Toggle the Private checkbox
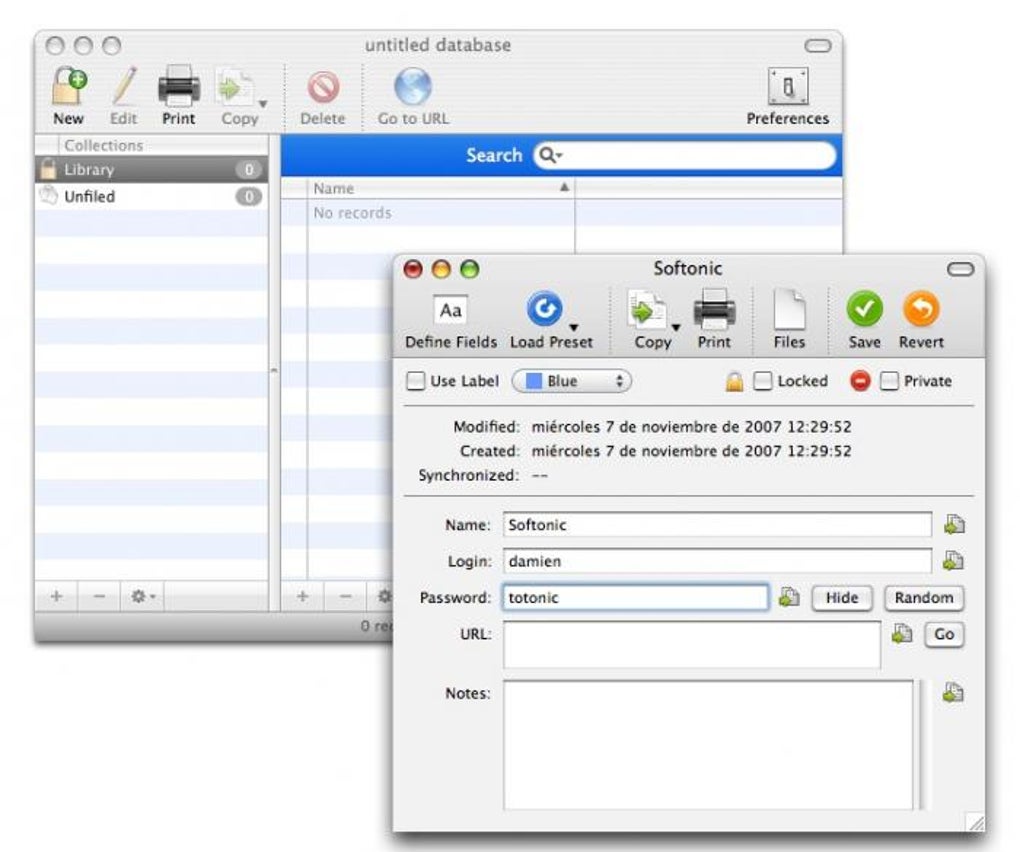Viewport: 1020px width, 852px height. coord(889,381)
